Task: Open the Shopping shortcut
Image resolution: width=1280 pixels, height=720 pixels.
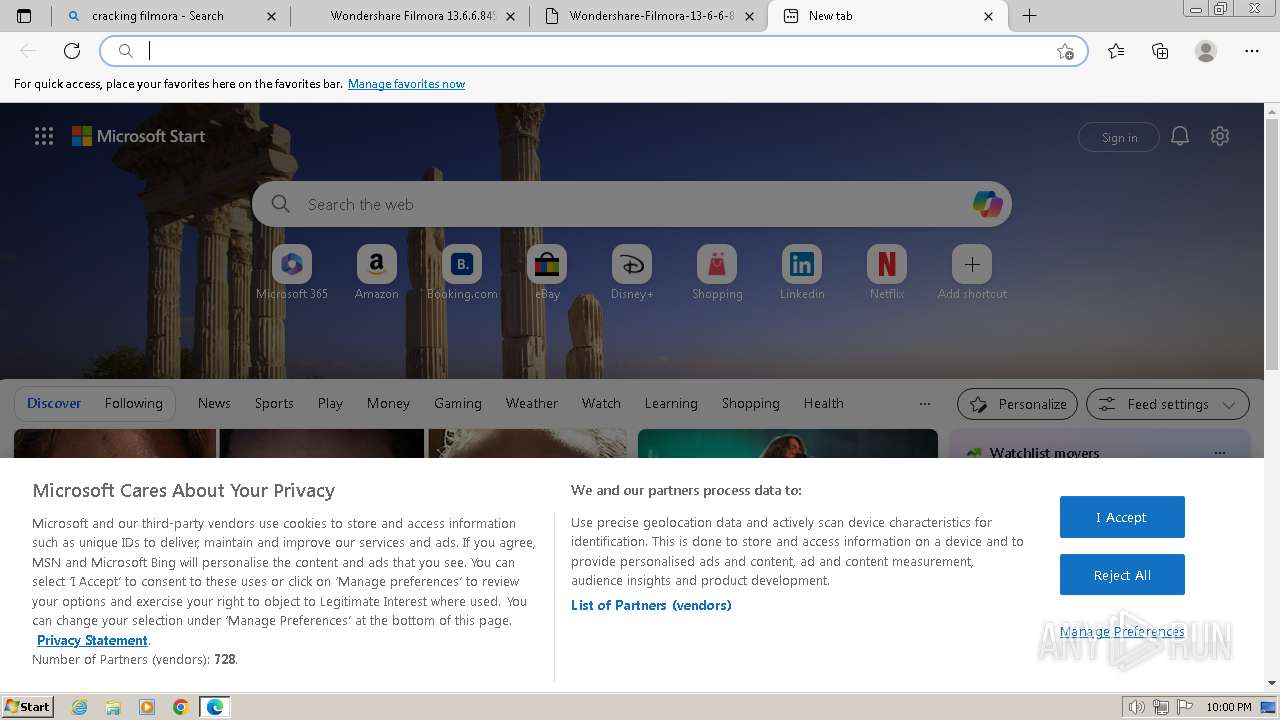Action: click(717, 272)
